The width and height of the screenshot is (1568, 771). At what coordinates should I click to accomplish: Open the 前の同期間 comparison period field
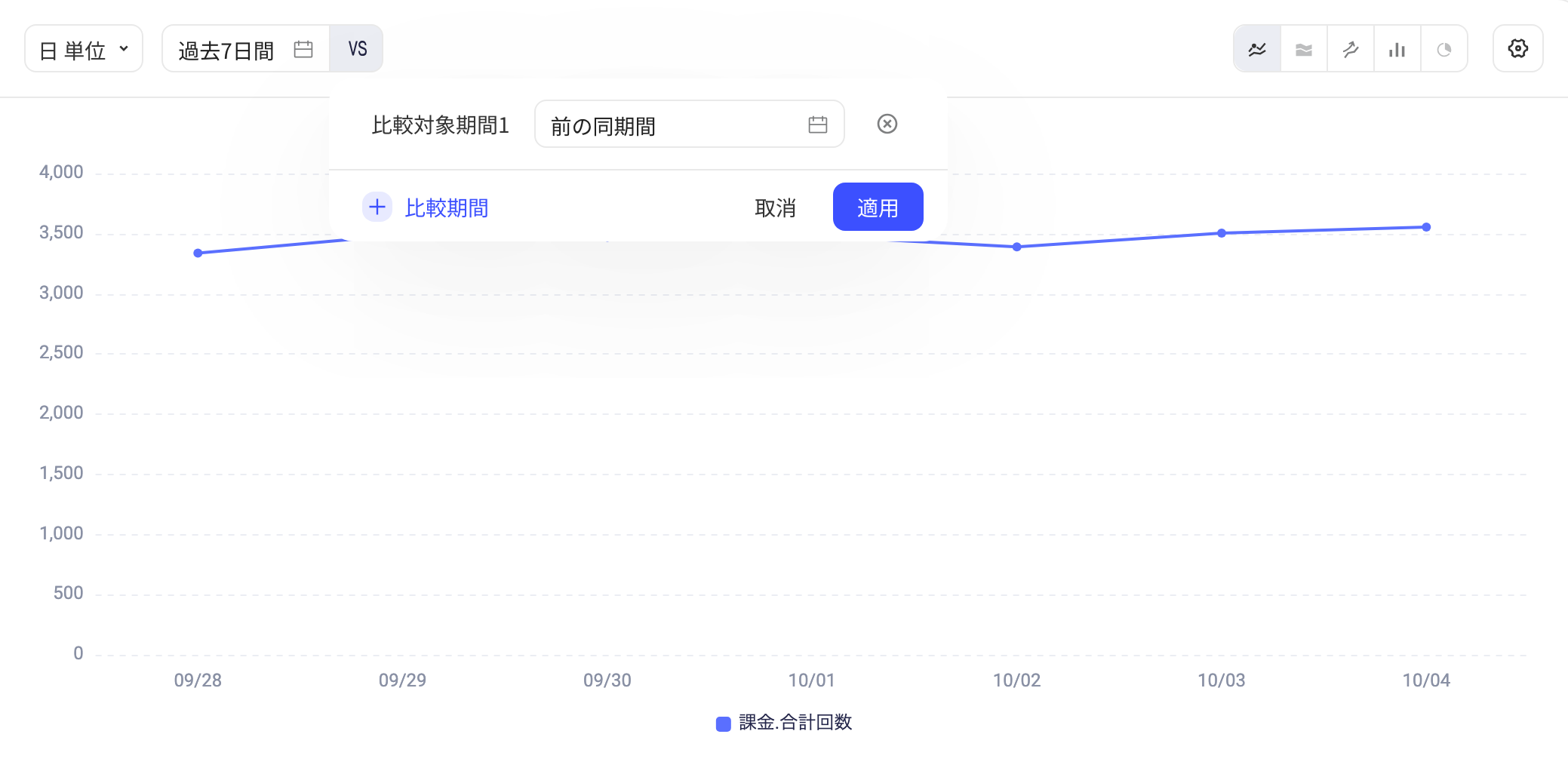689,124
